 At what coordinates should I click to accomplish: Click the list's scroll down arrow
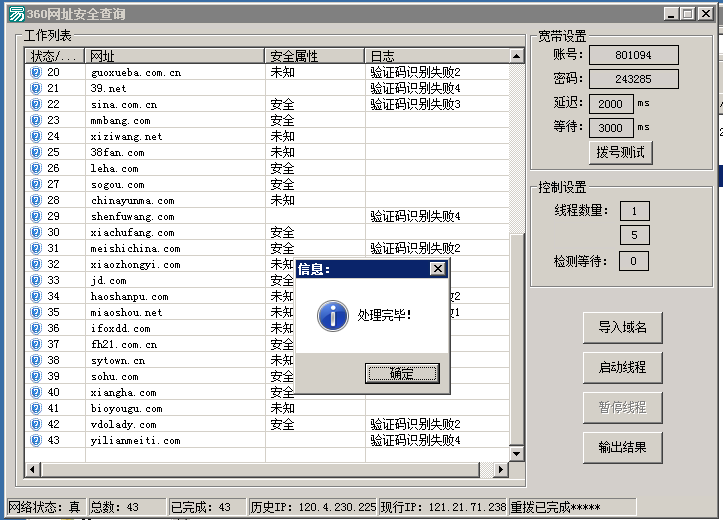(517, 454)
